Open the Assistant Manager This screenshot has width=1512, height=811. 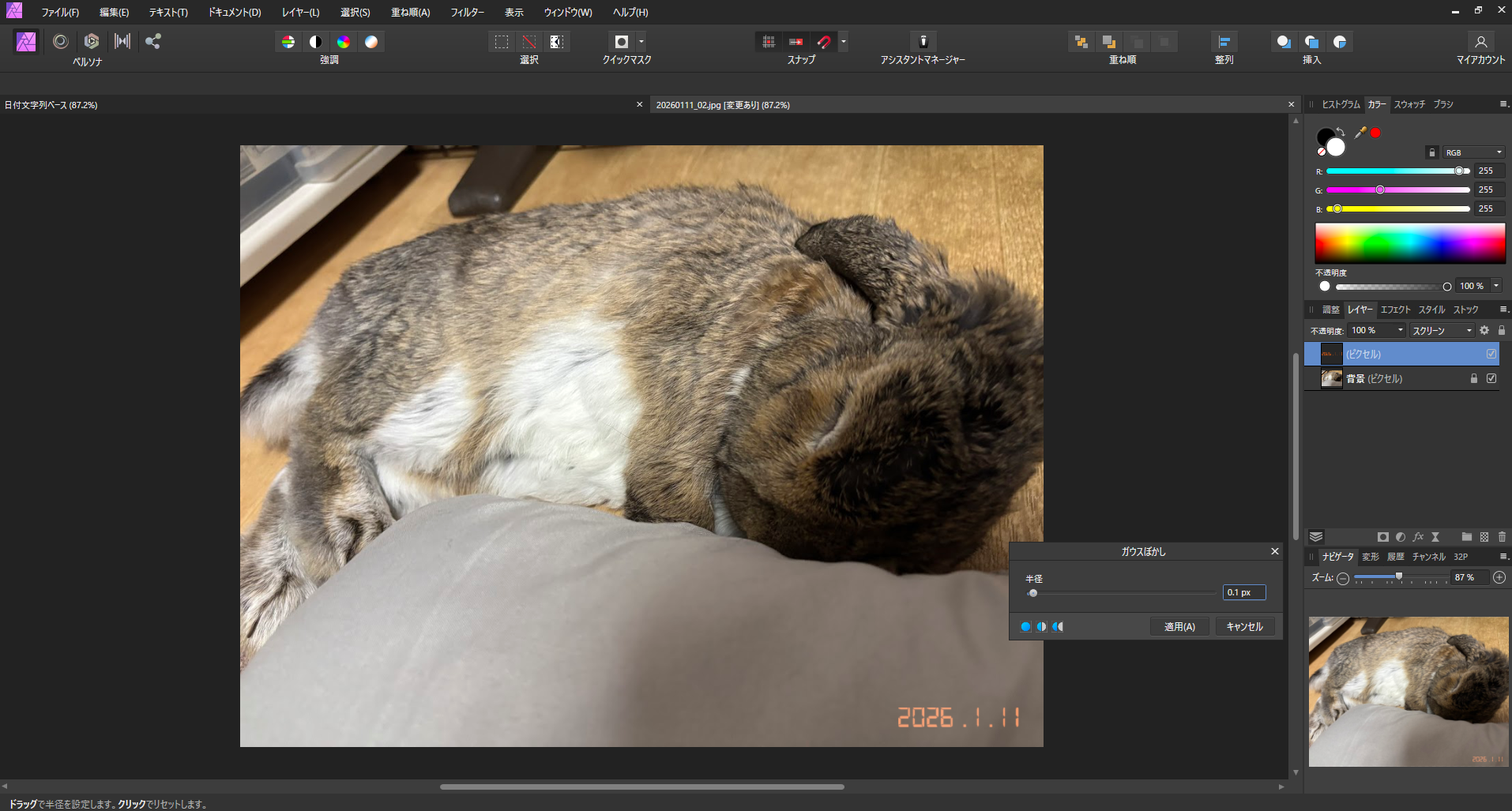[923, 41]
